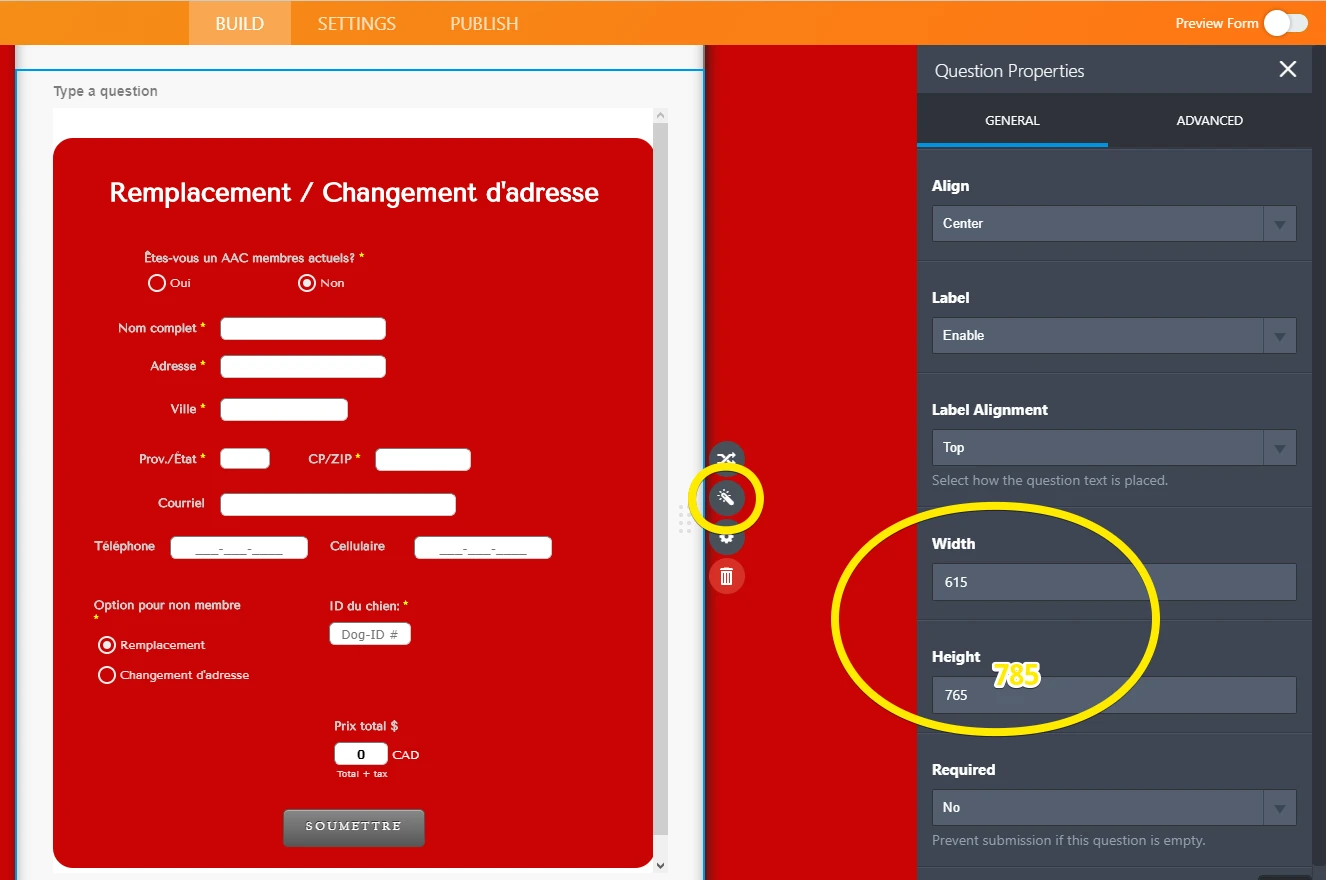Viewport: 1326px width, 880px height.
Task: Open the Required dropdown
Action: (1113, 807)
